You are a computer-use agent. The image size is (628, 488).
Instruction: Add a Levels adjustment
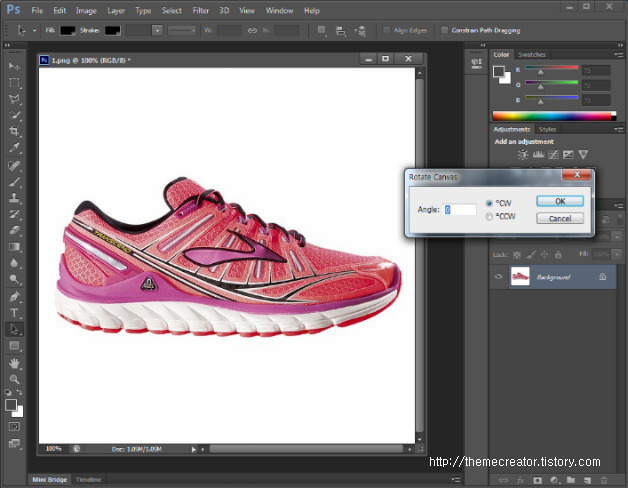coord(538,155)
